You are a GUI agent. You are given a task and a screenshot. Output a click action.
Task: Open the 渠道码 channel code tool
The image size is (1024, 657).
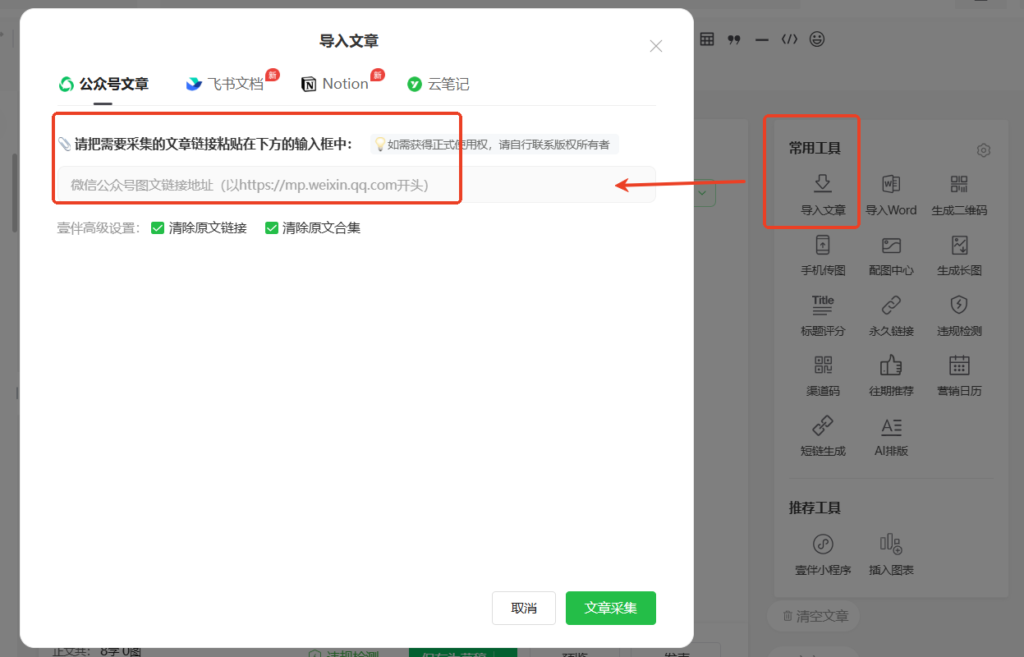(822, 376)
